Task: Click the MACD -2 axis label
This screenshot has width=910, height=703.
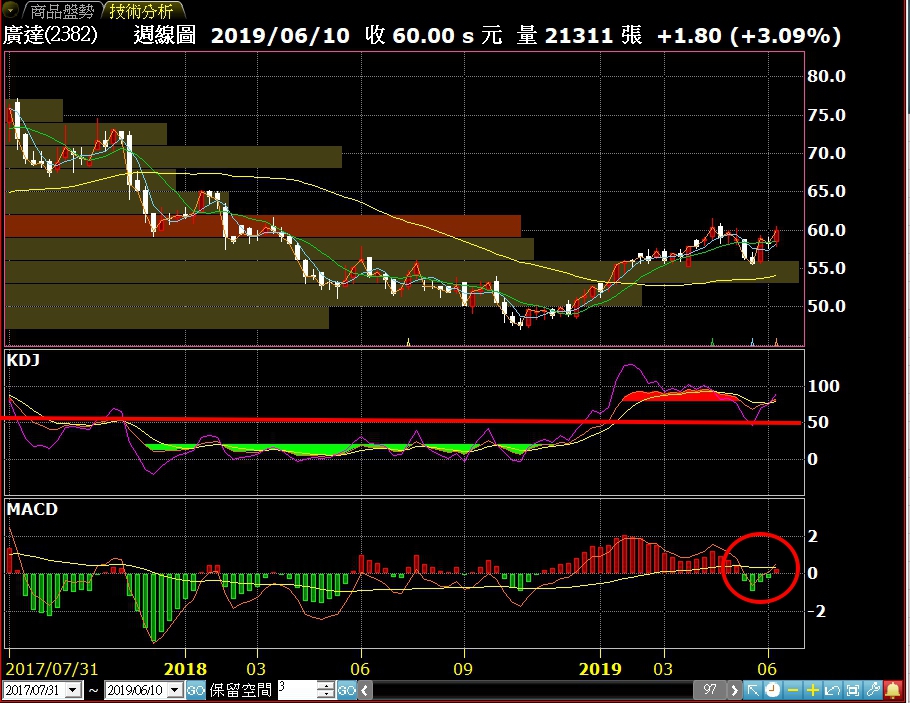Action: coord(816,611)
